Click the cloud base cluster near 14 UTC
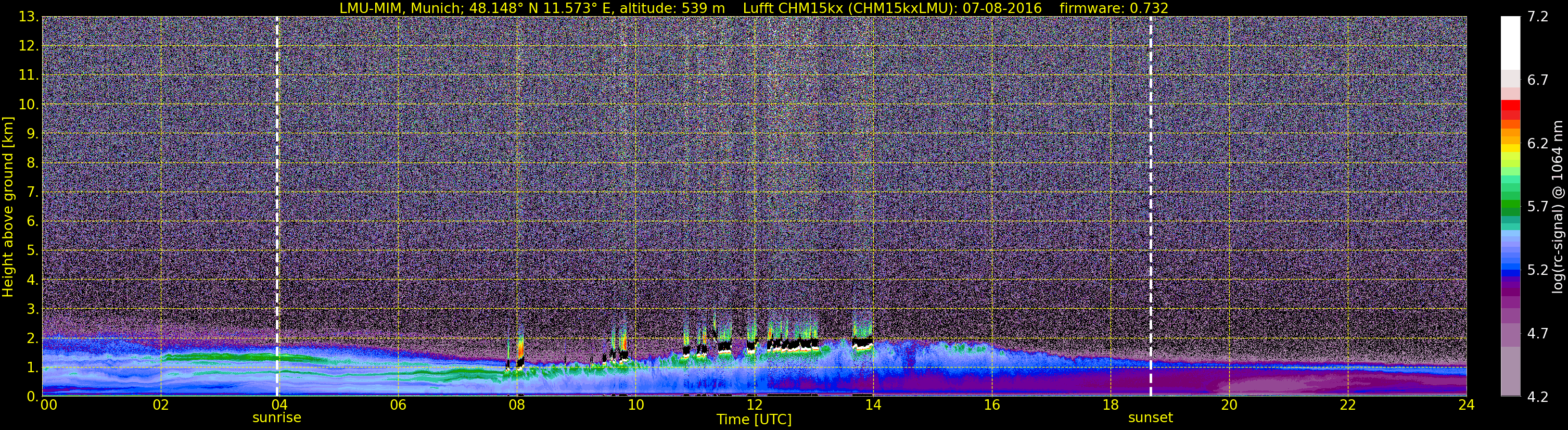Image resolution: width=1568 pixels, height=430 pixels. (x=862, y=343)
